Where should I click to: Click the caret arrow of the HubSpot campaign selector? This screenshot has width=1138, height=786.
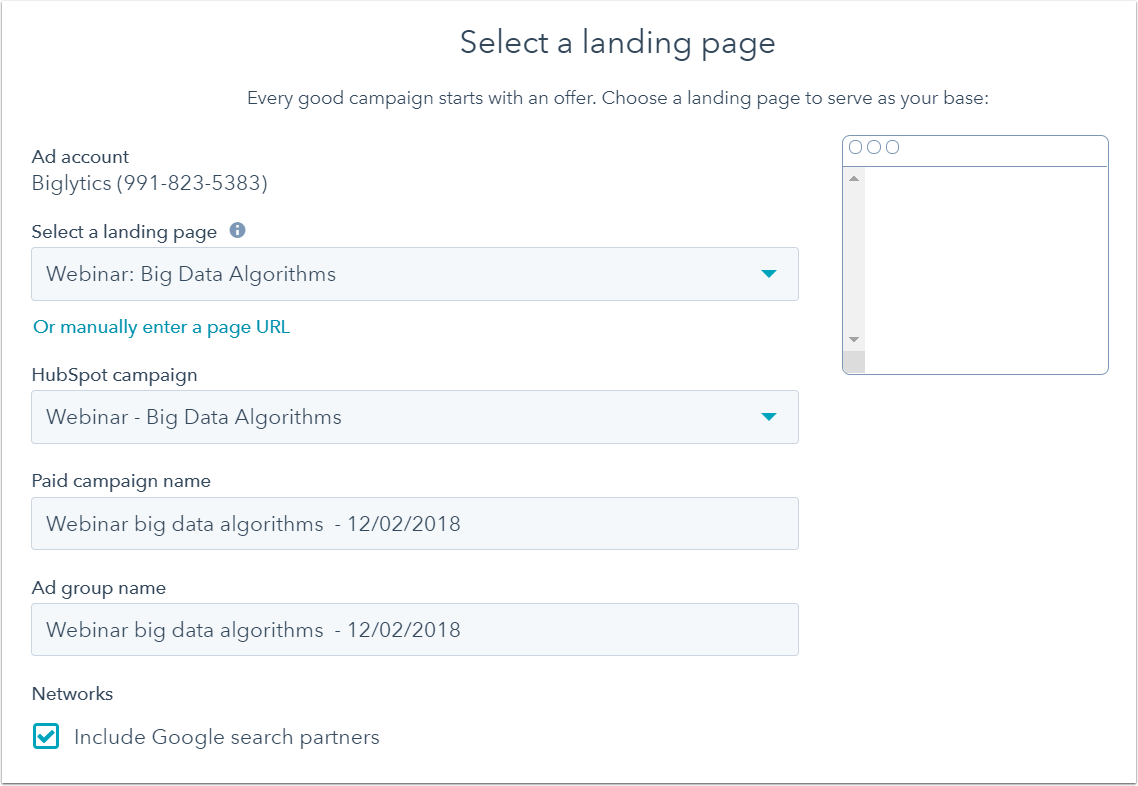point(769,417)
